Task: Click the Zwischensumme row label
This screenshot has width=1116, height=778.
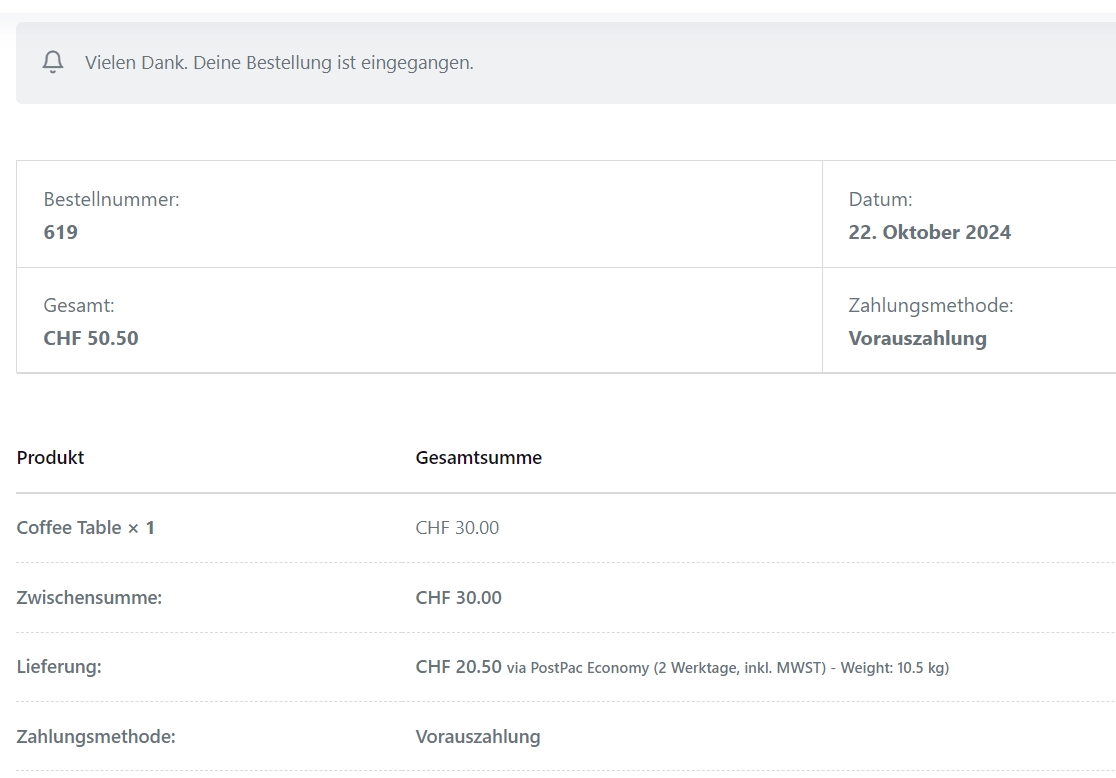Action: [90, 597]
